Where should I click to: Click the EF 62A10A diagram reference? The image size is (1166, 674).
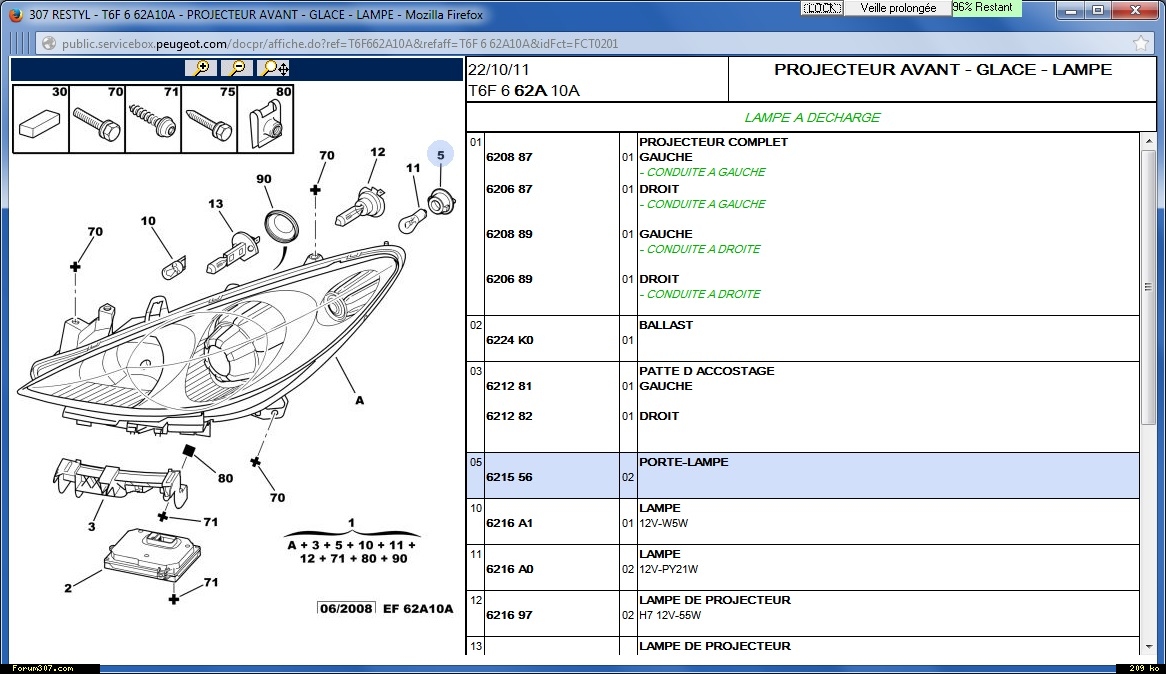click(x=418, y=609)
